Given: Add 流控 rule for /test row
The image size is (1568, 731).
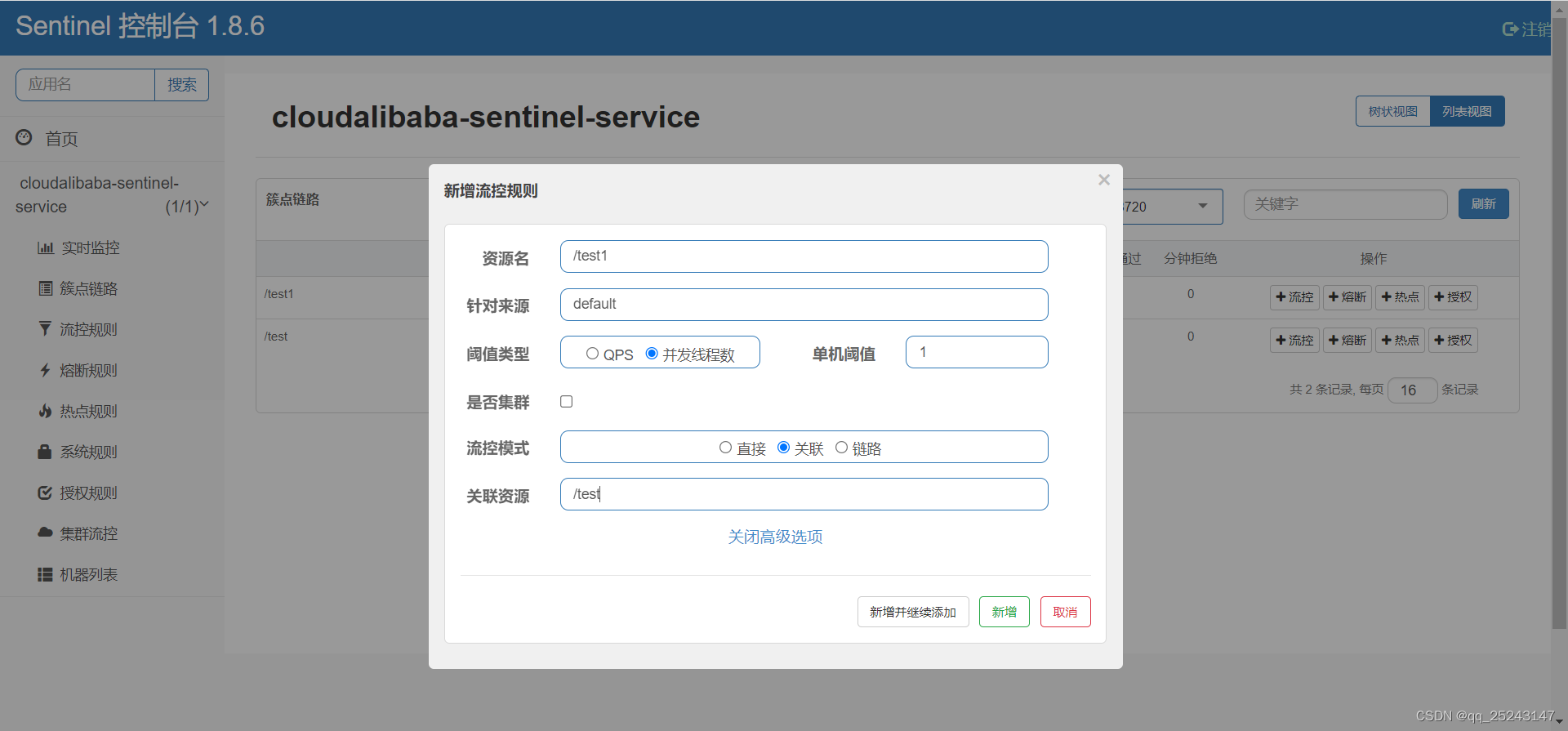Looking at the screenshot, I should 1294,340.
